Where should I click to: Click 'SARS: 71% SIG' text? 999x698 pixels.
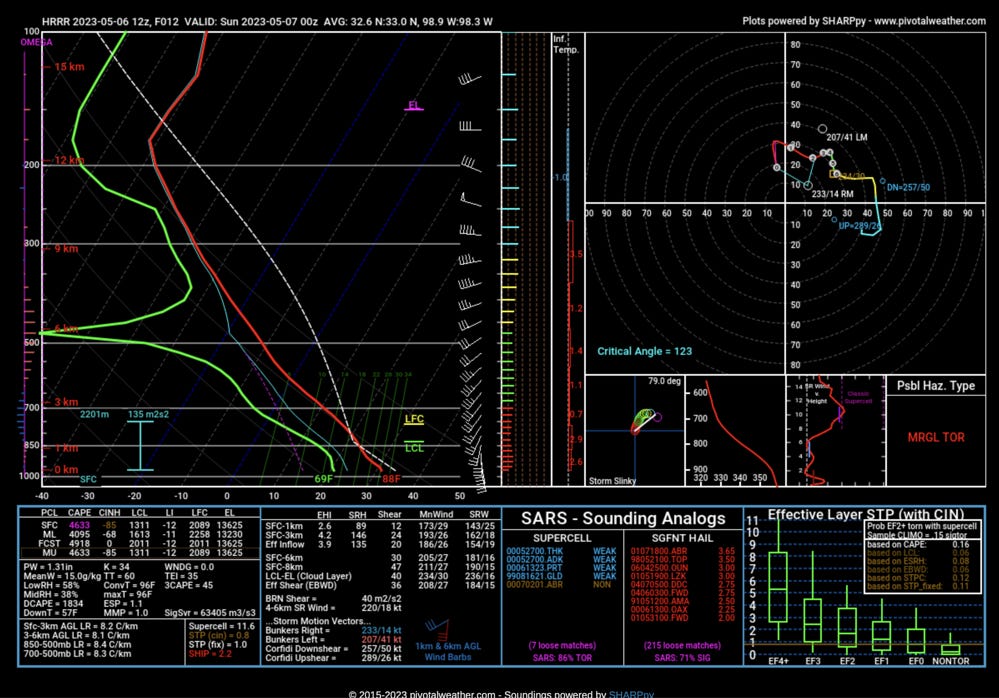point(682,657)
